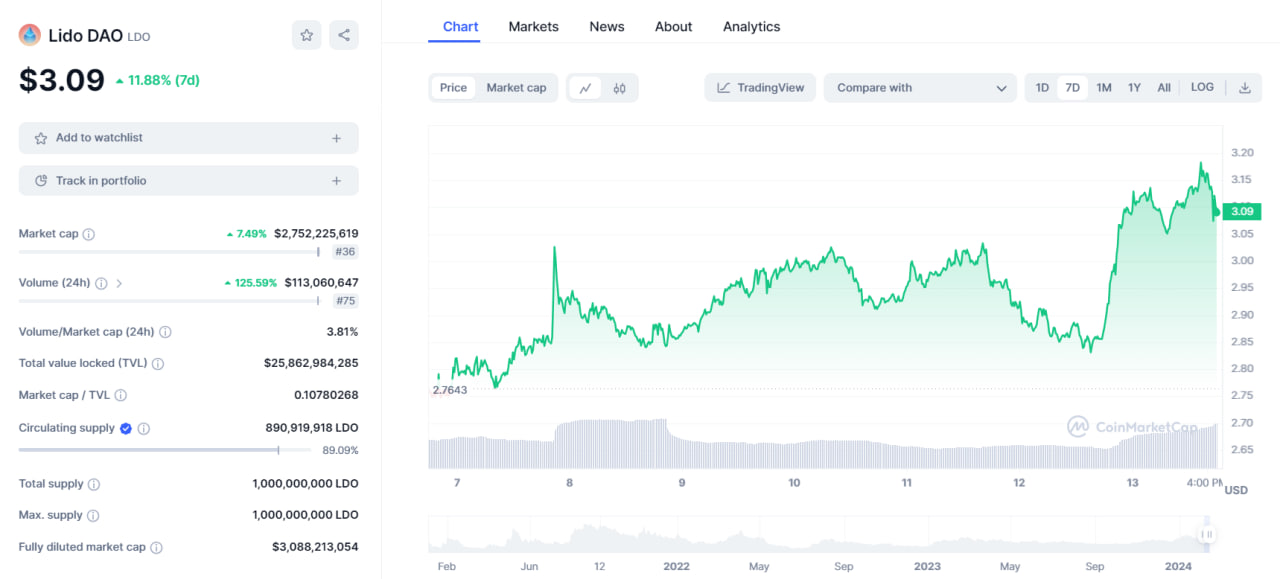Click the 3.09 current price label
The width and height of the screenshot is (1280, 579).
coord(1242,211)
